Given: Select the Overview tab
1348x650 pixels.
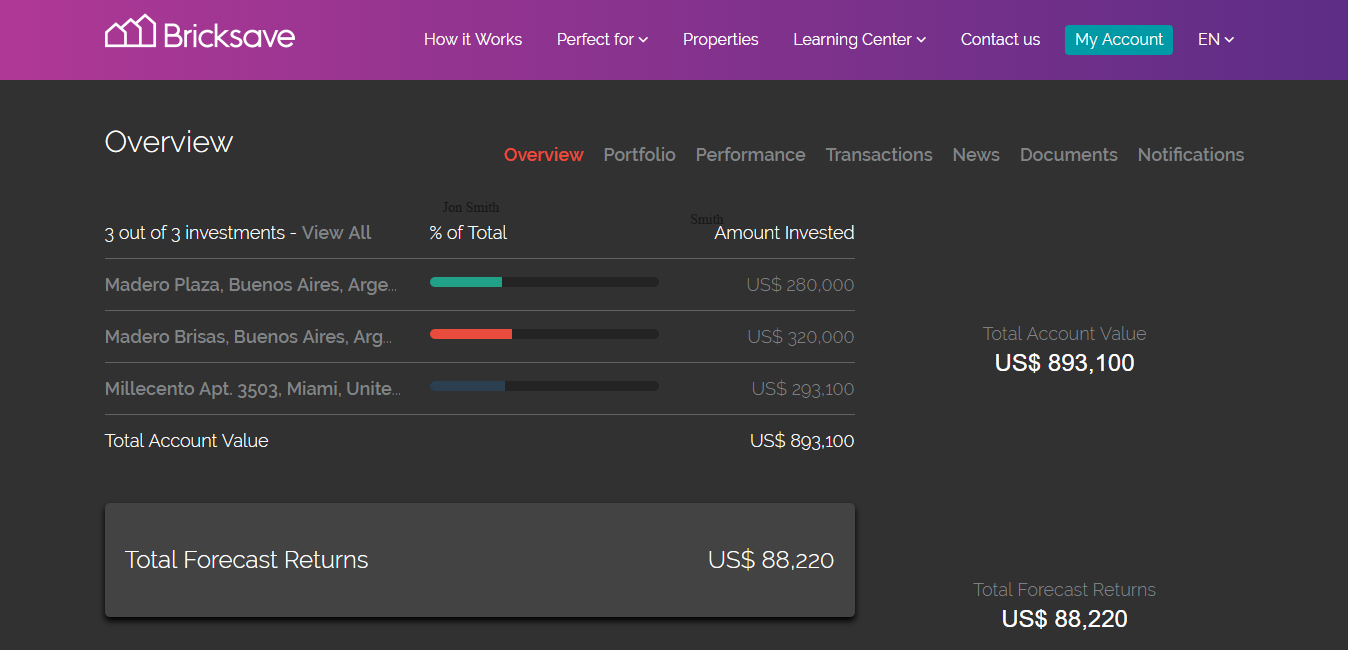Looking at the screenshot, I should (543, 155).
